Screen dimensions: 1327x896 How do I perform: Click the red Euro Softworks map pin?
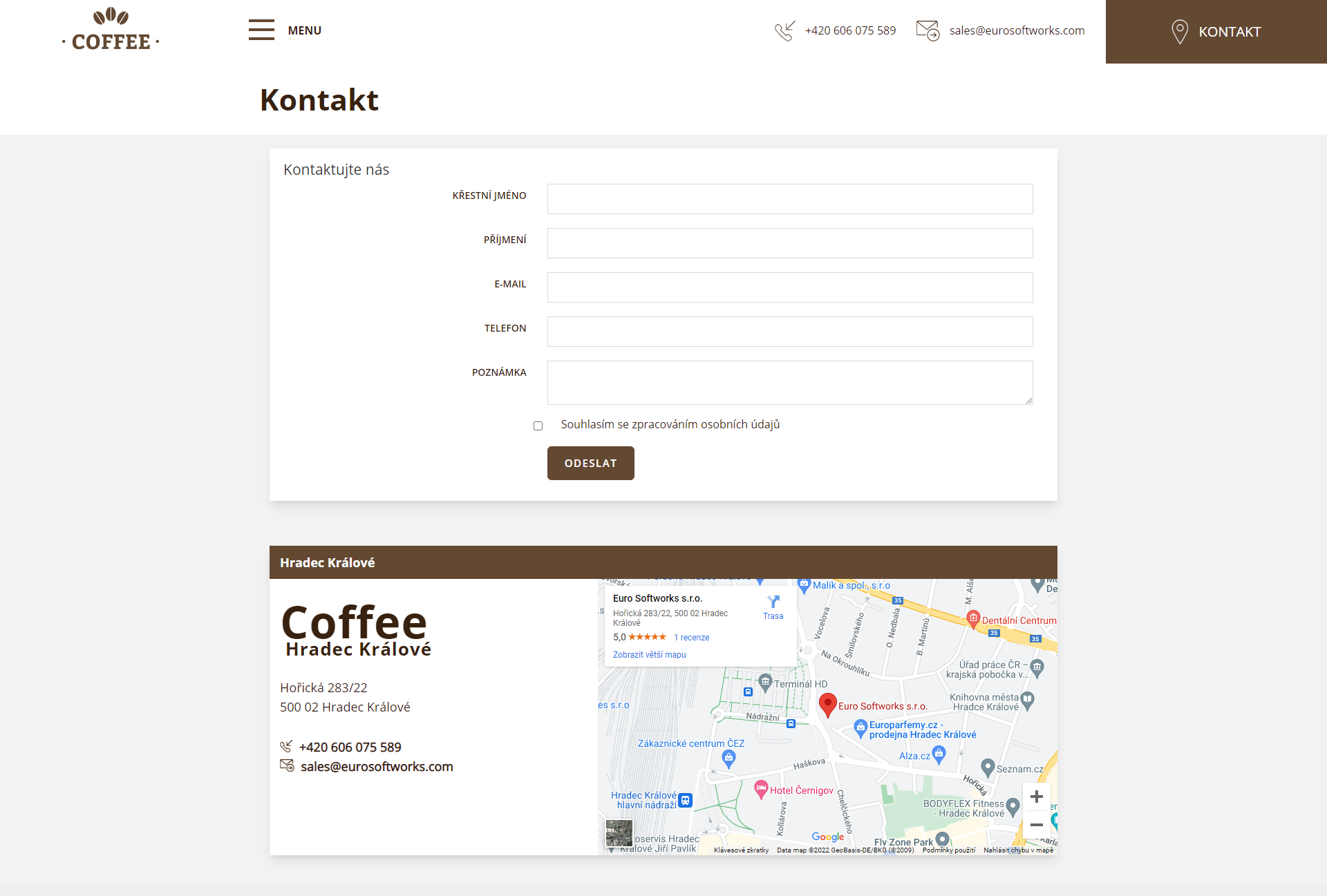coord(827,705)
